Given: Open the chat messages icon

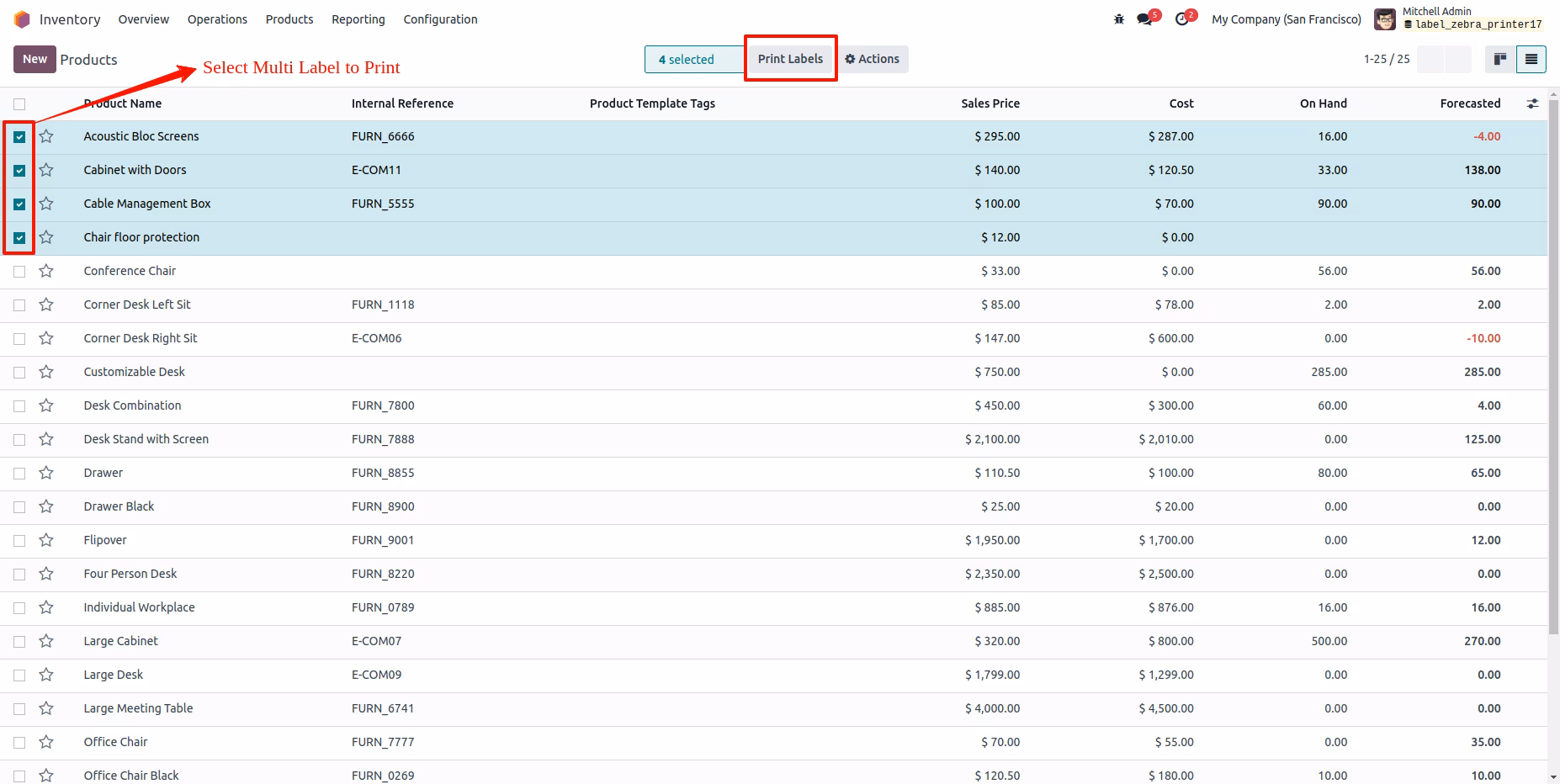Looking at the screenshot, I should (1147, 19).
